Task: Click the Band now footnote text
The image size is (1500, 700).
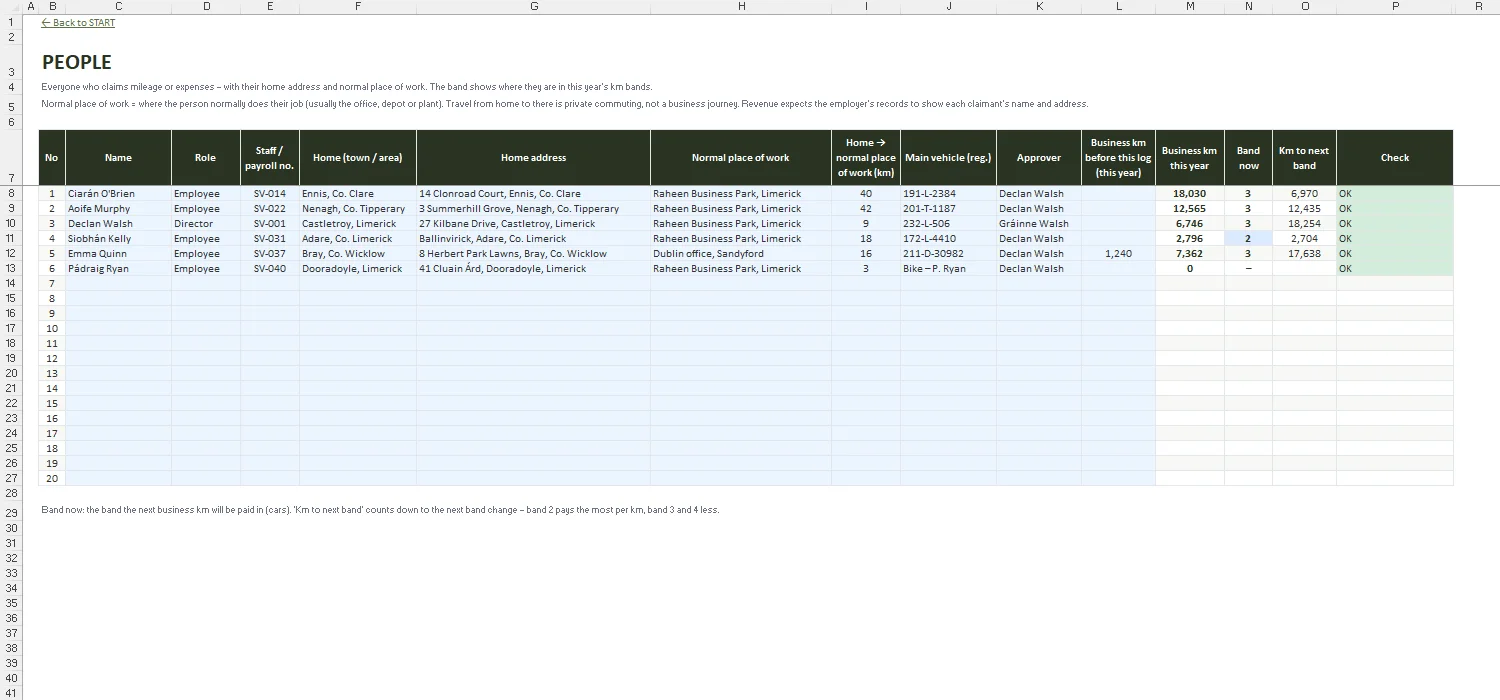Action: [x=380, y=510]
